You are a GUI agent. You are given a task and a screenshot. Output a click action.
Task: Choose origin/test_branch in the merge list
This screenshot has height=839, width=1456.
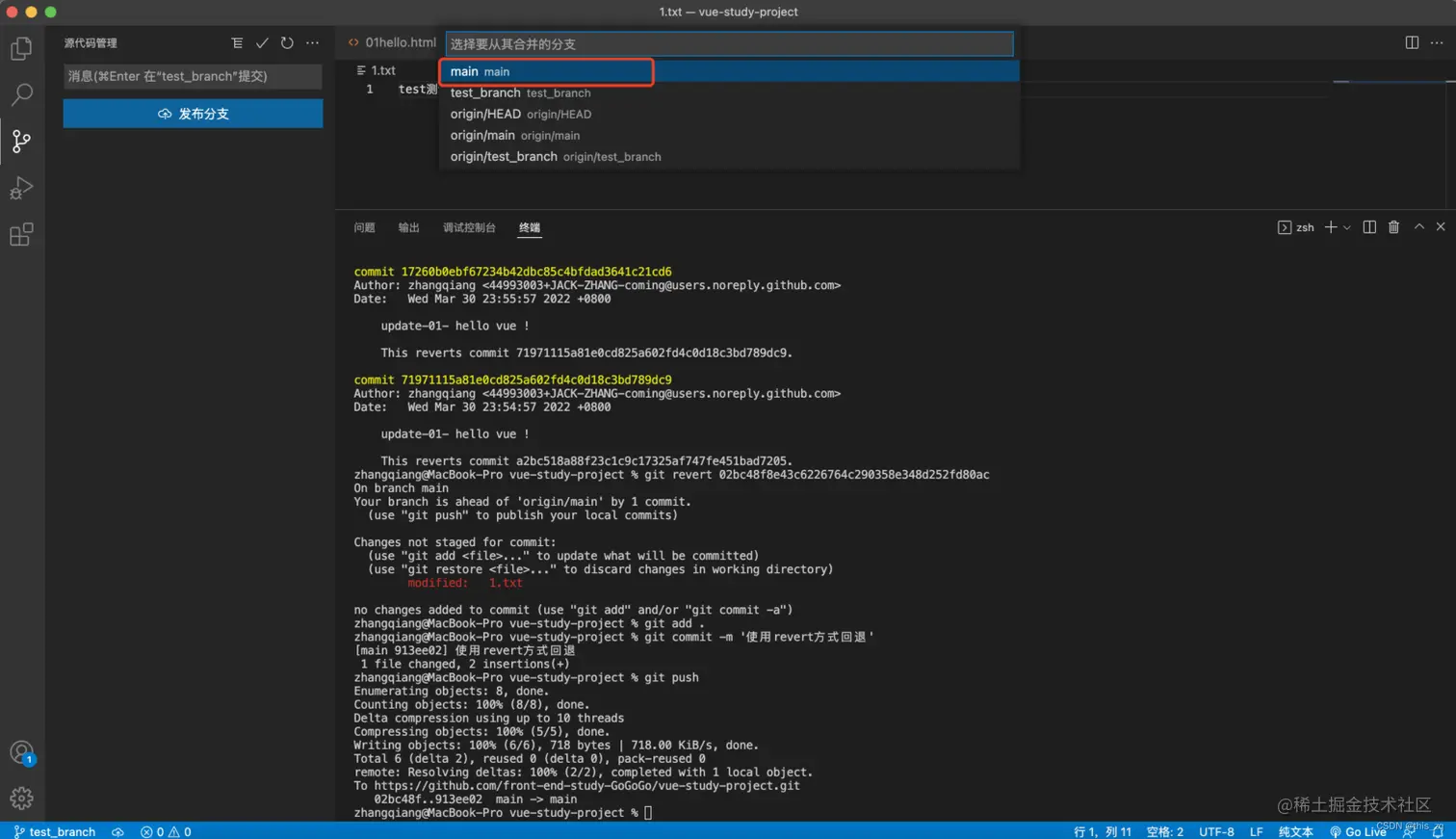coord(730,156)
